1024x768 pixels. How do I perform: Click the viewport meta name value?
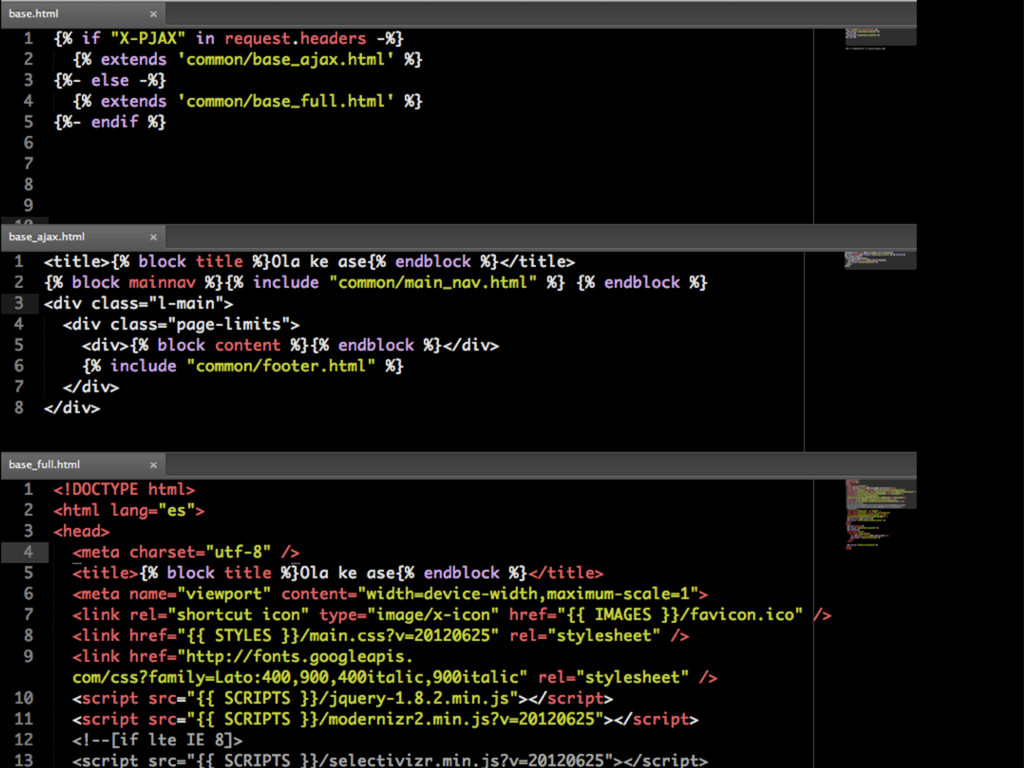click(223, 594)
